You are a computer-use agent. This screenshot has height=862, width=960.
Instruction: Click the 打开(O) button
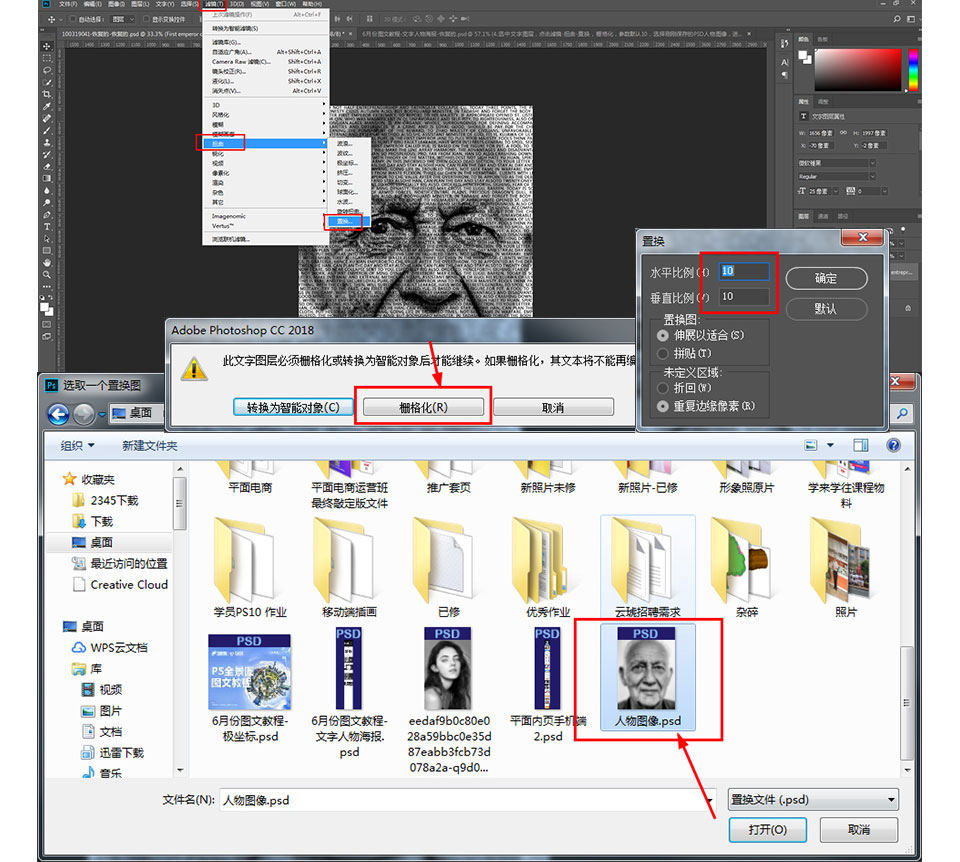click(x=767, y=830)
